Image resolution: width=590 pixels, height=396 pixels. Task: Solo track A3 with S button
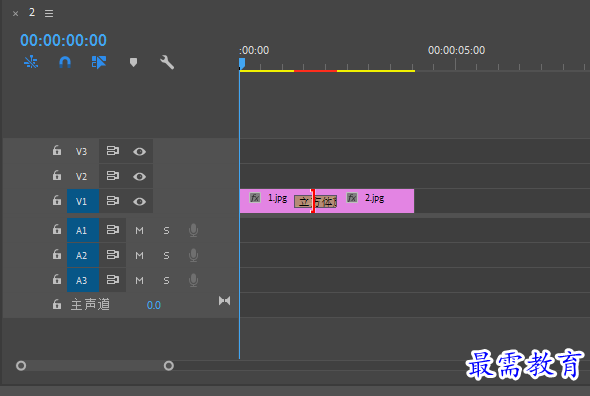(x=166, y=280)
